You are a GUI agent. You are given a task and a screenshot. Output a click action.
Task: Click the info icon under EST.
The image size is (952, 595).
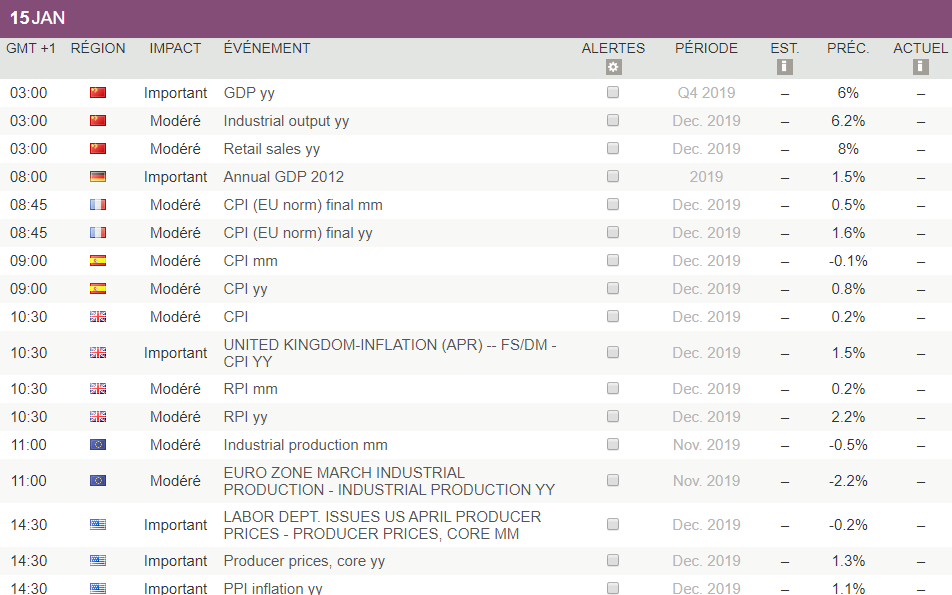click(x=785, y=67)
